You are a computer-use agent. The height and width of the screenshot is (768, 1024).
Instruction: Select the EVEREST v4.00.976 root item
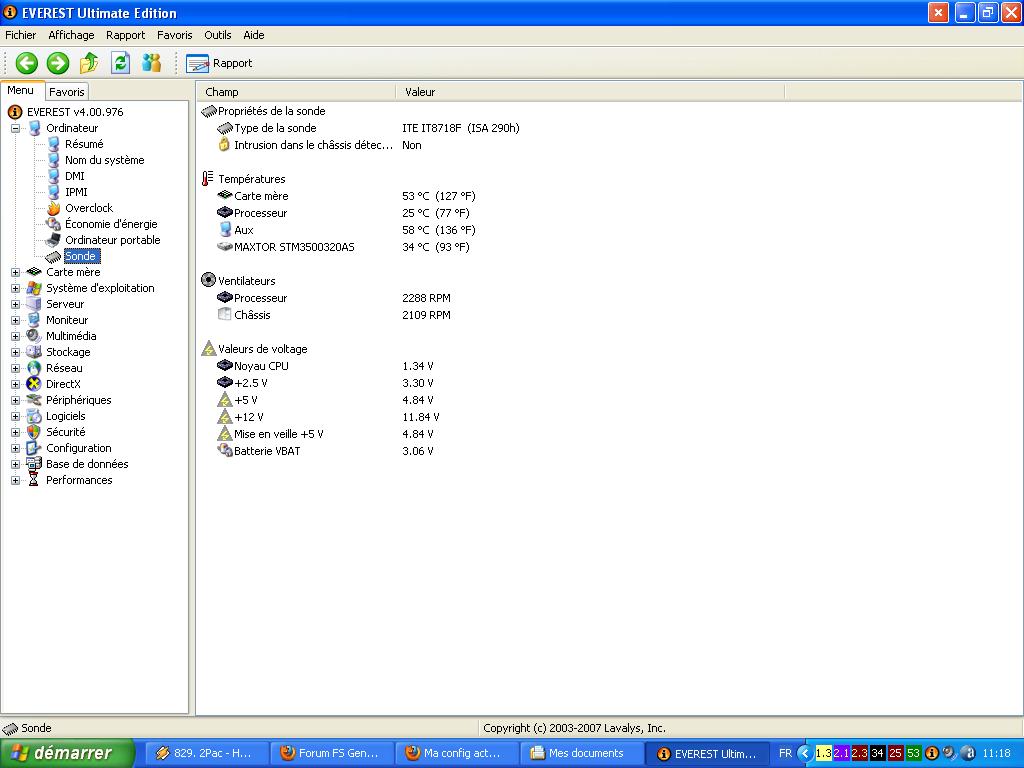point(74,112)
